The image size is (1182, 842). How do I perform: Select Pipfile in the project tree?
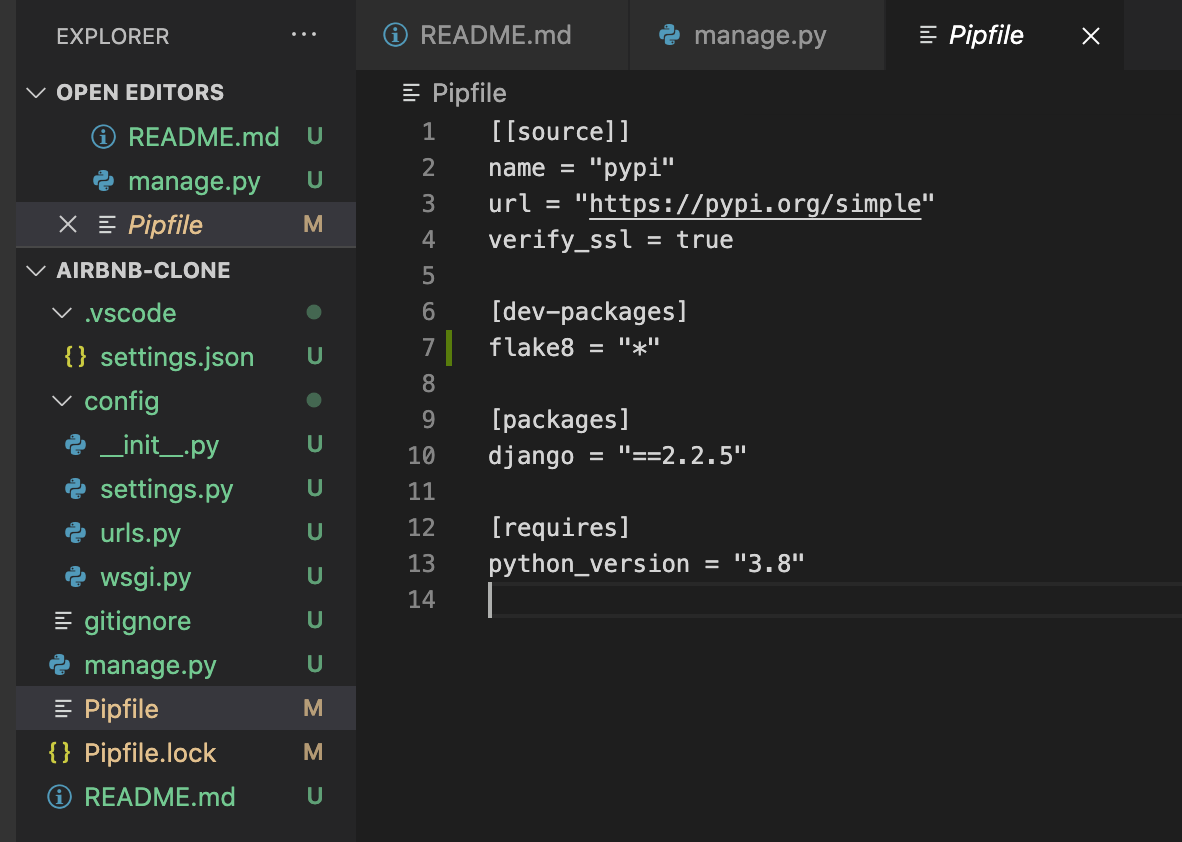click(x=185, y=709)
